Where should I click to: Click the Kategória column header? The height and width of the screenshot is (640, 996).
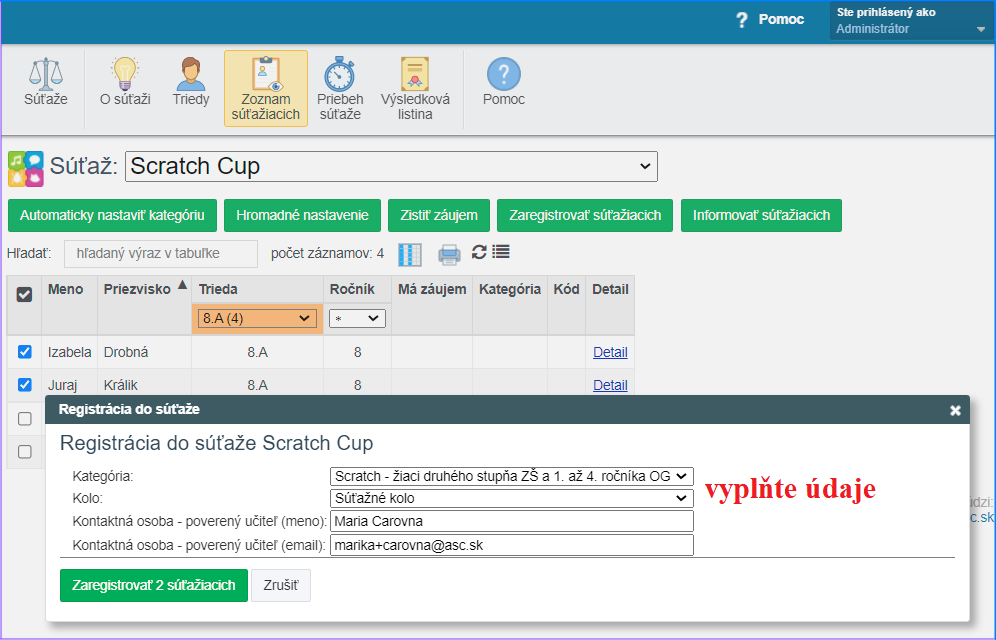[509, 289]
